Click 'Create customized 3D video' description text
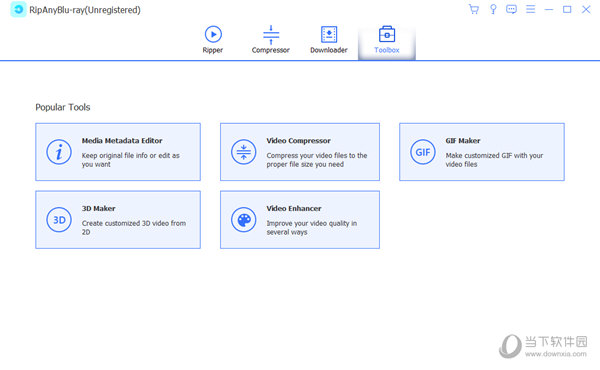600x370 pixels. pyautogui.click(x=134, y=228)
